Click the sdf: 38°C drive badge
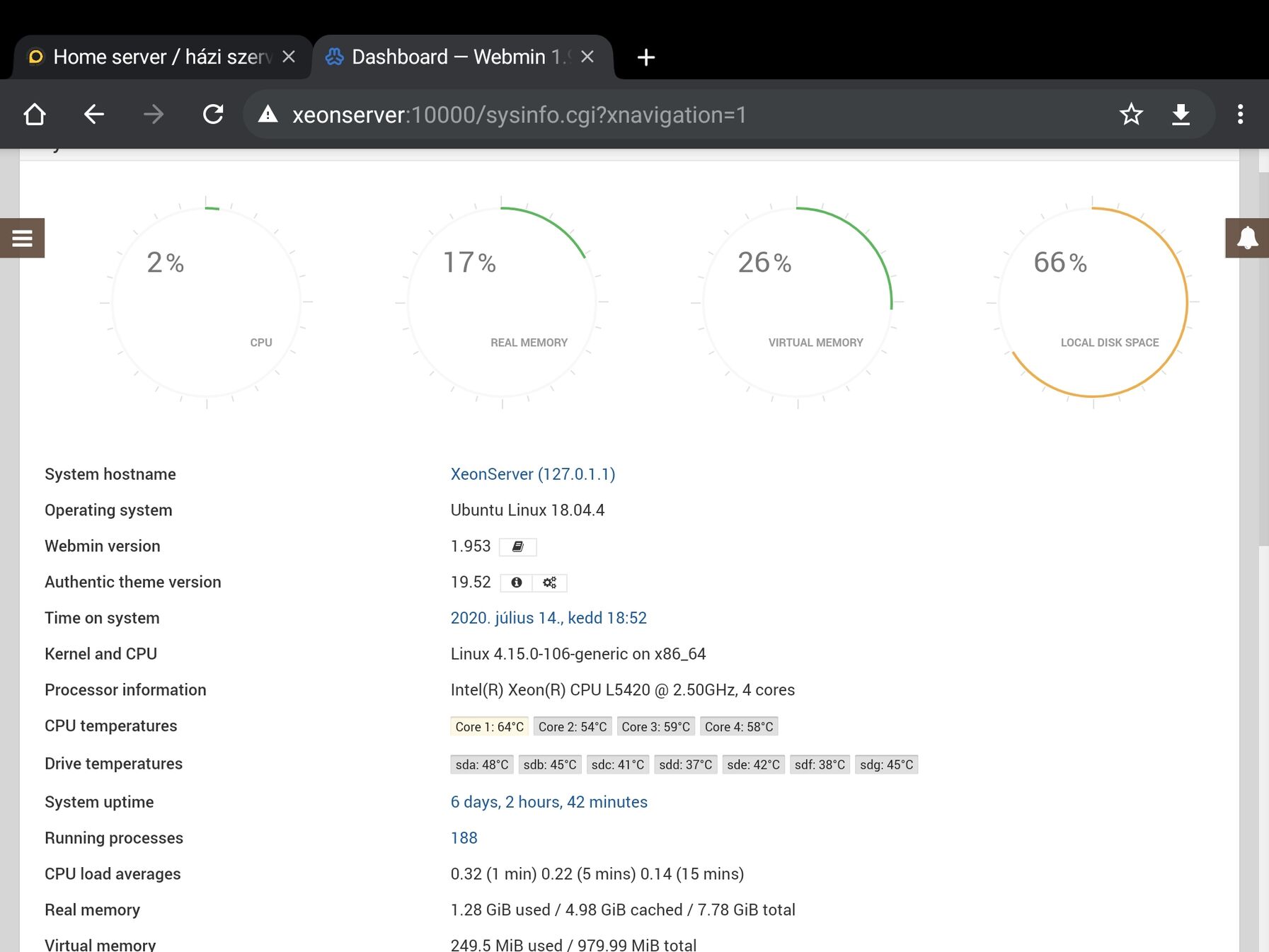 [820, 764]
